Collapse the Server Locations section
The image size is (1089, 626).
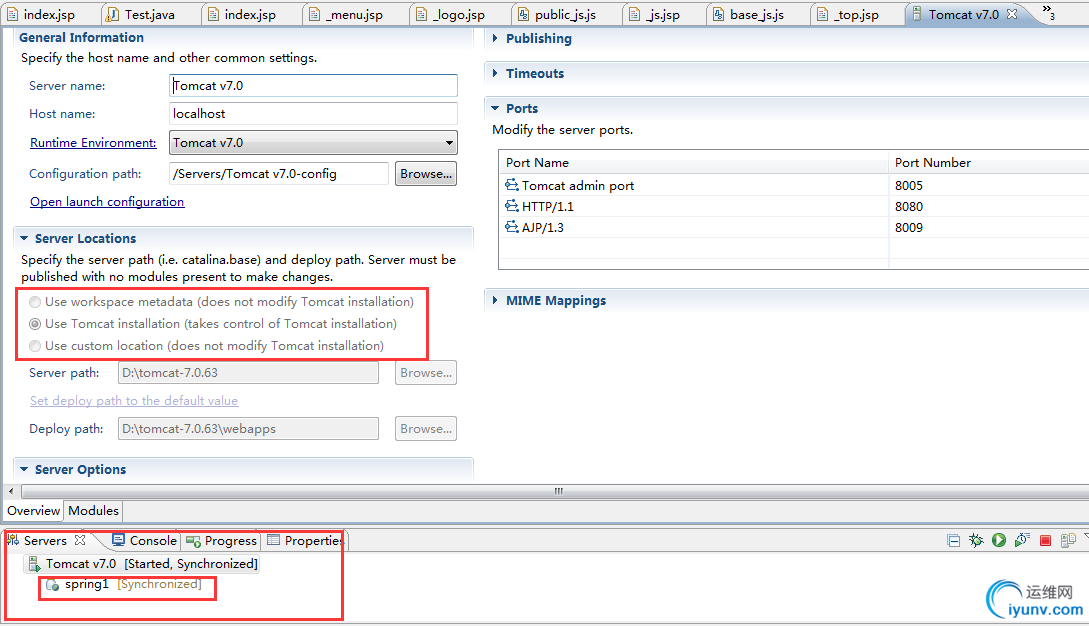point(24,238)
